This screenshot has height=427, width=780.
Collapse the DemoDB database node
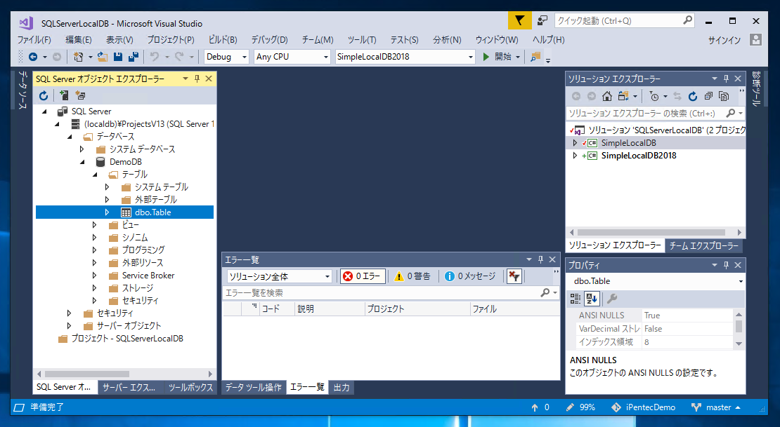(82, 162)
